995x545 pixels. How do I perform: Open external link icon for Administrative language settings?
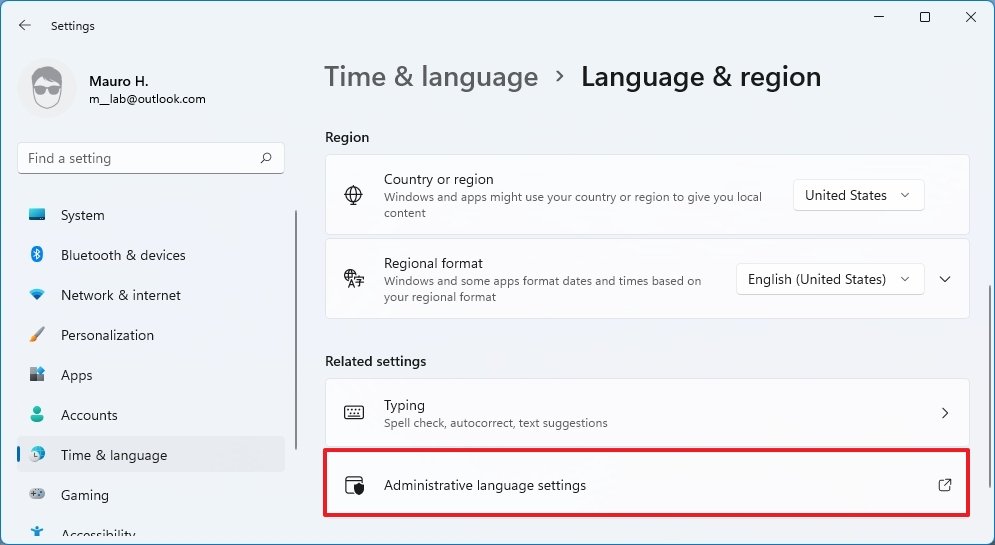pos(944,485)
